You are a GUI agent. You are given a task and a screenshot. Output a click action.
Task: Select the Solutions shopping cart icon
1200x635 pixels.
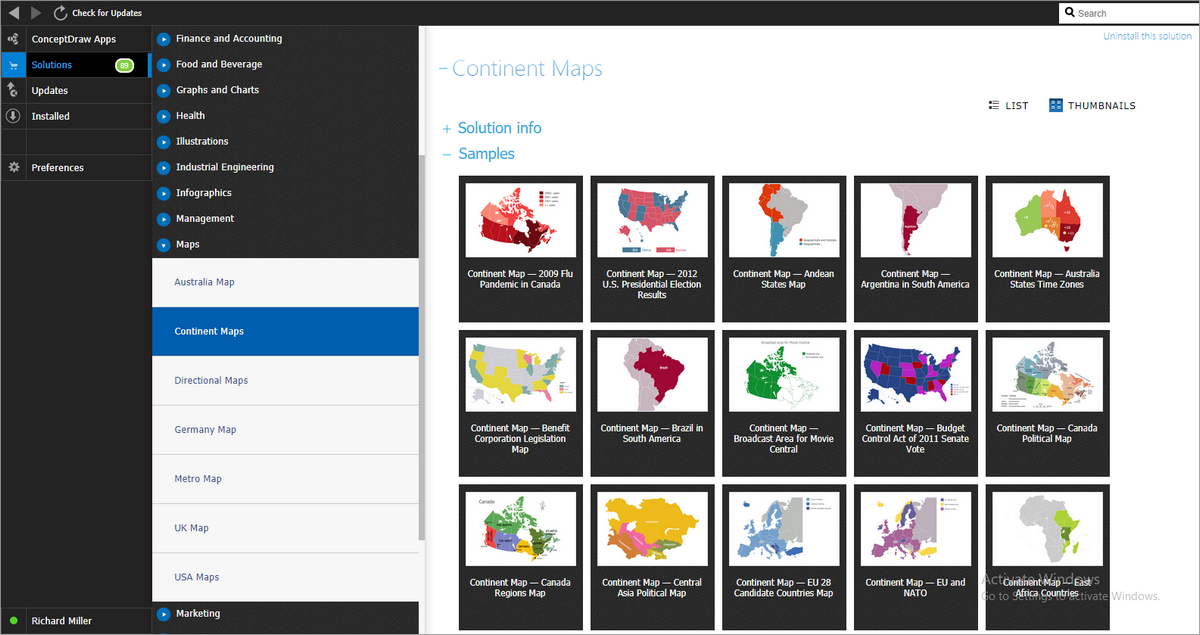(x=13, y=63)
